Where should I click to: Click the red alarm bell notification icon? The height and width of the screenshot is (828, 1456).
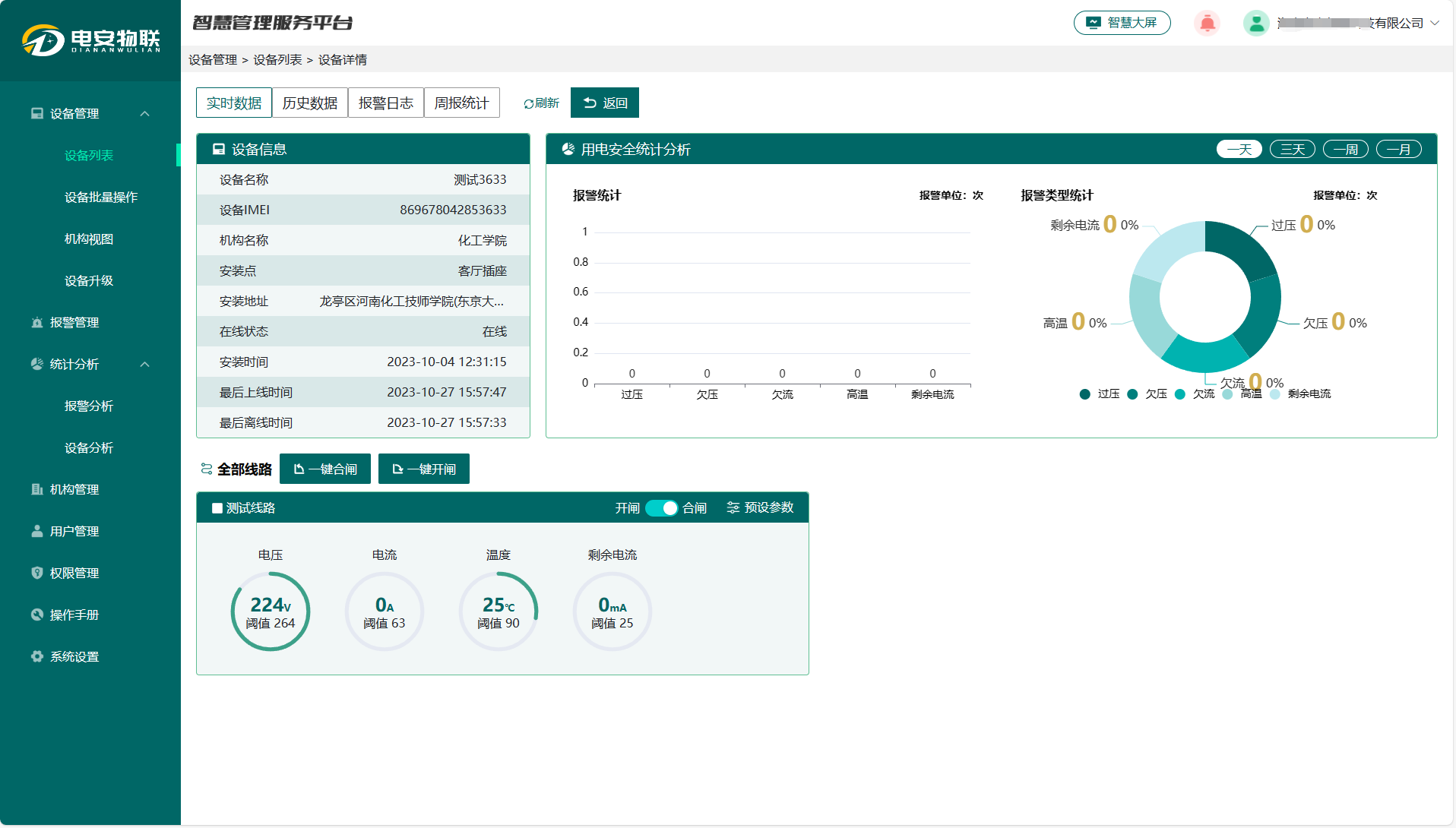pos(1207,24)
